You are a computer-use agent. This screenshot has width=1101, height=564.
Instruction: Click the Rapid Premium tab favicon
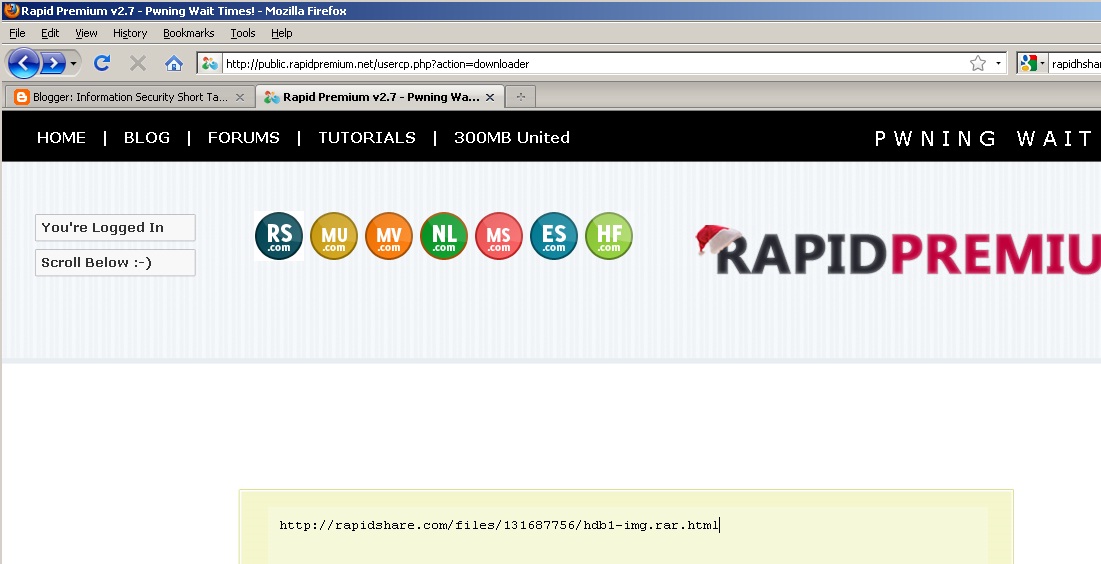pos(272,98)
